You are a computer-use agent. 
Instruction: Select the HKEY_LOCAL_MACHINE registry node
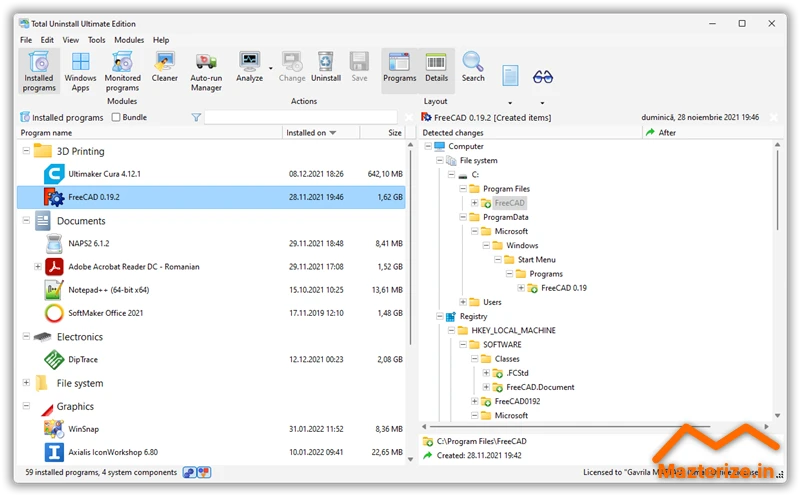[x=513, y=330]
